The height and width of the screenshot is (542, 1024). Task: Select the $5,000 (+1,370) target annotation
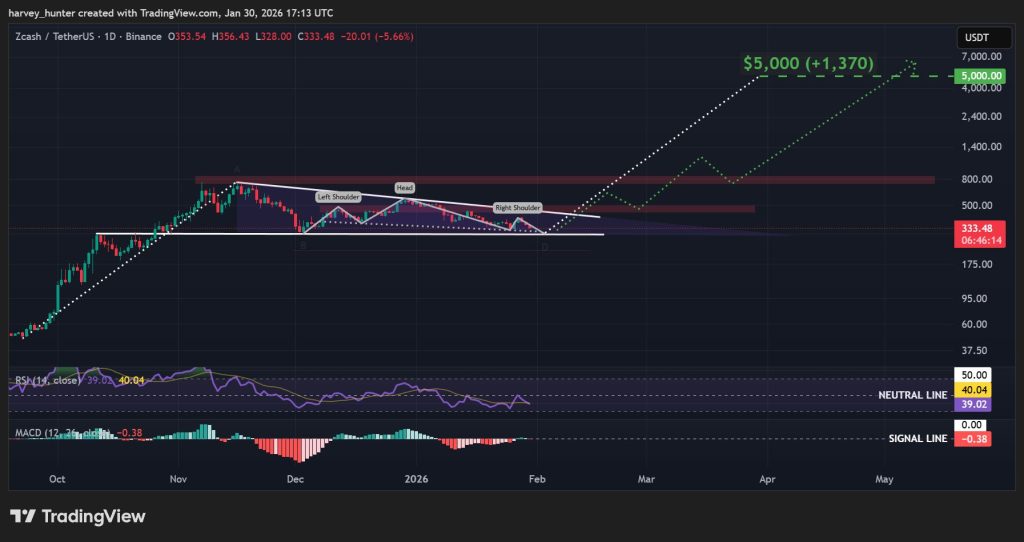click(x=808, y=63)
